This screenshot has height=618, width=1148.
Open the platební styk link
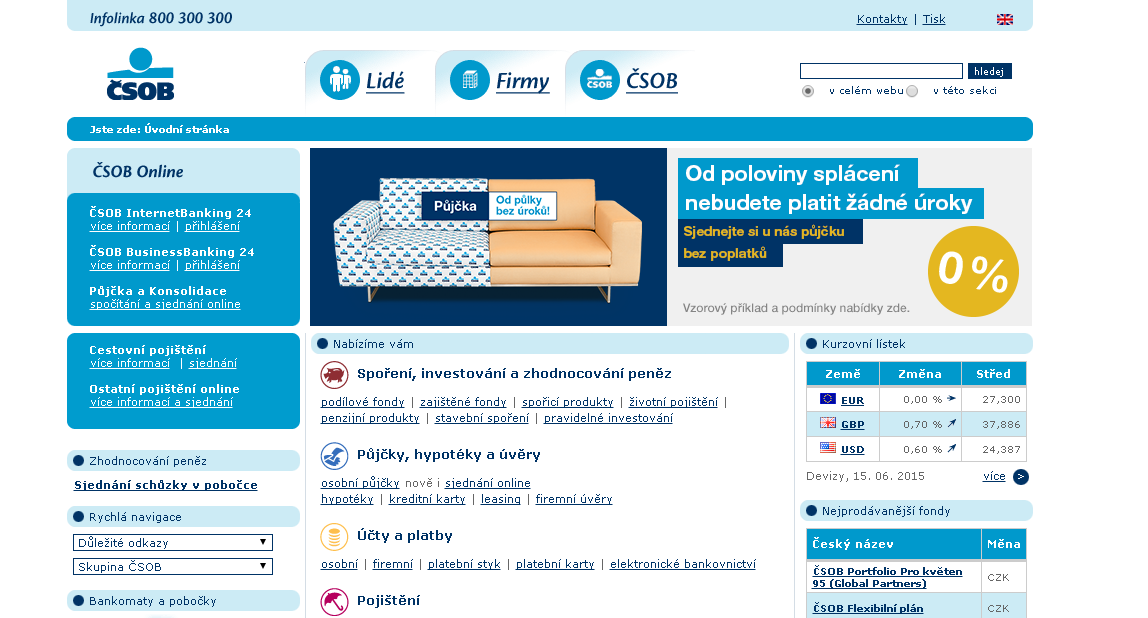464,565
